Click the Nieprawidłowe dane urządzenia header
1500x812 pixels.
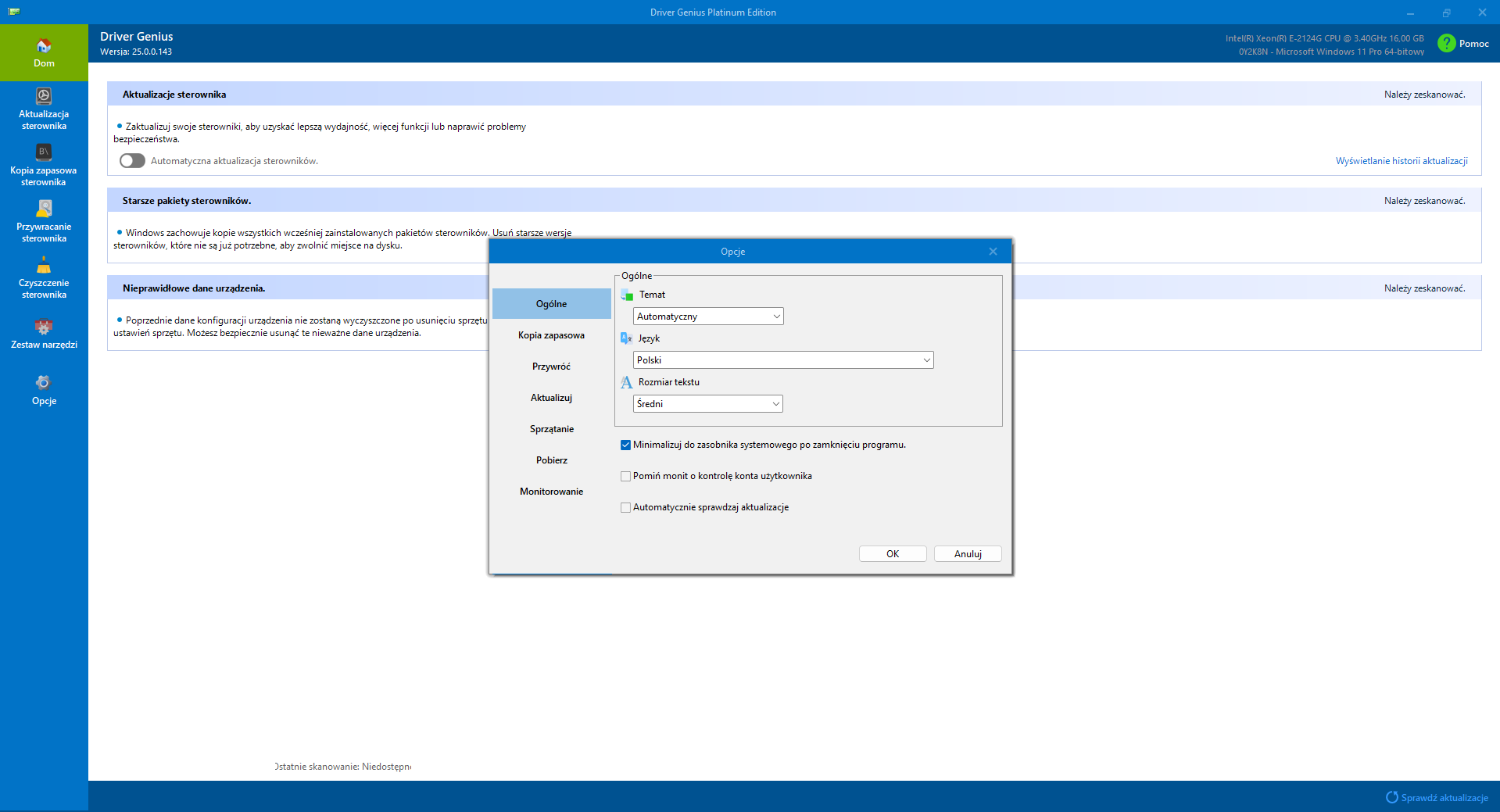(x=194, y=288)
